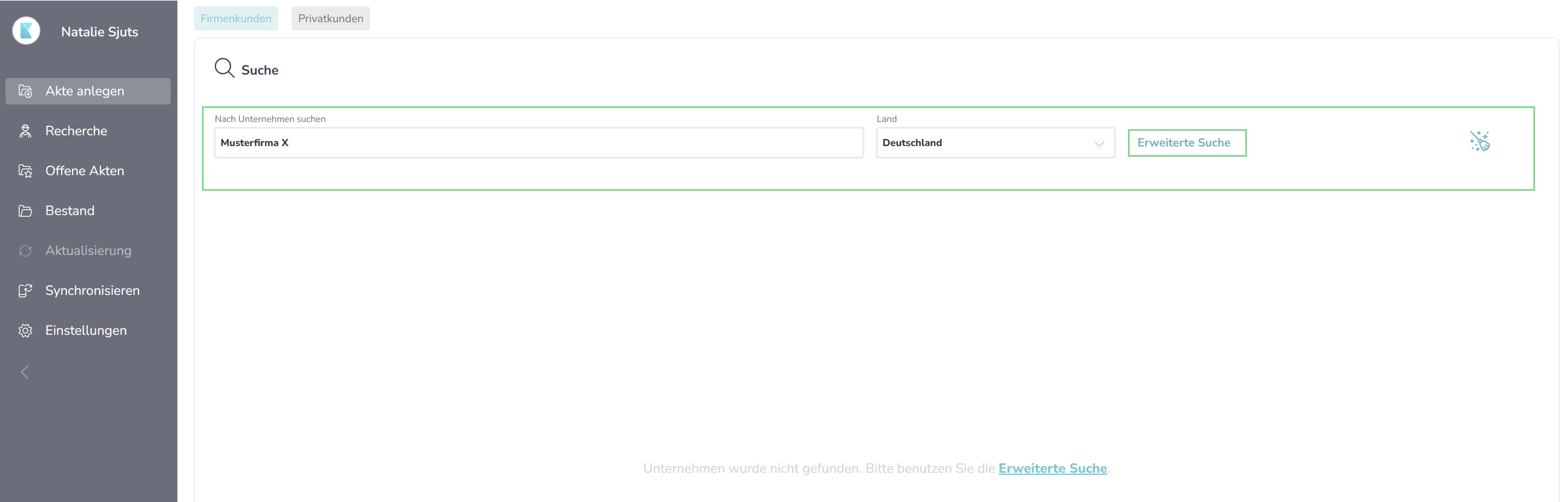
Task: Switch to the Privatkunden tab
Action: click(330, 18)
